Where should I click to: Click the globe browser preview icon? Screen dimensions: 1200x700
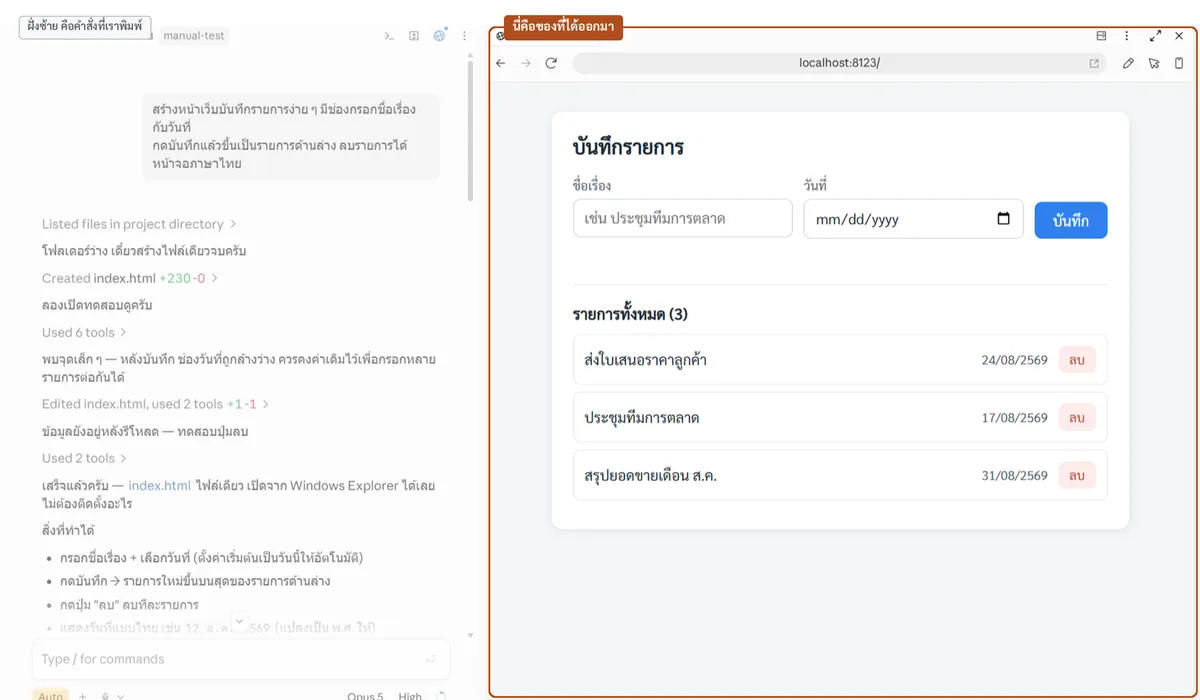tap(439, 36)
